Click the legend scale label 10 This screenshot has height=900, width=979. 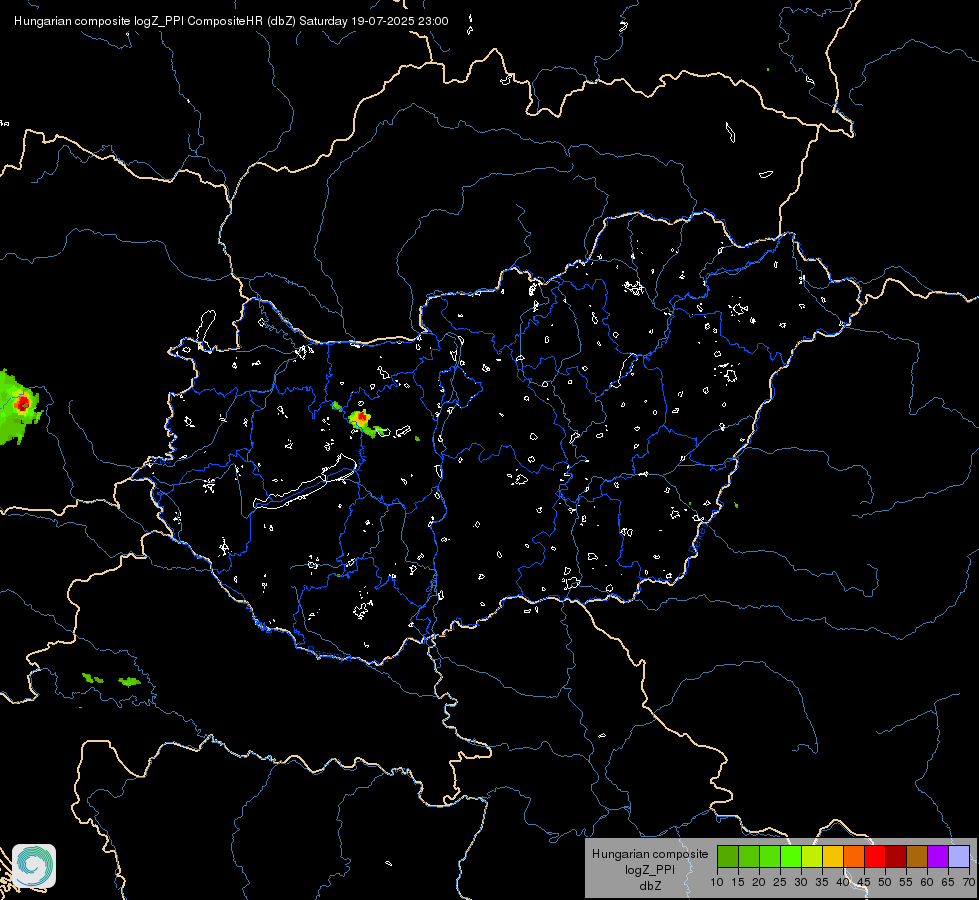(x=717, y=883)
